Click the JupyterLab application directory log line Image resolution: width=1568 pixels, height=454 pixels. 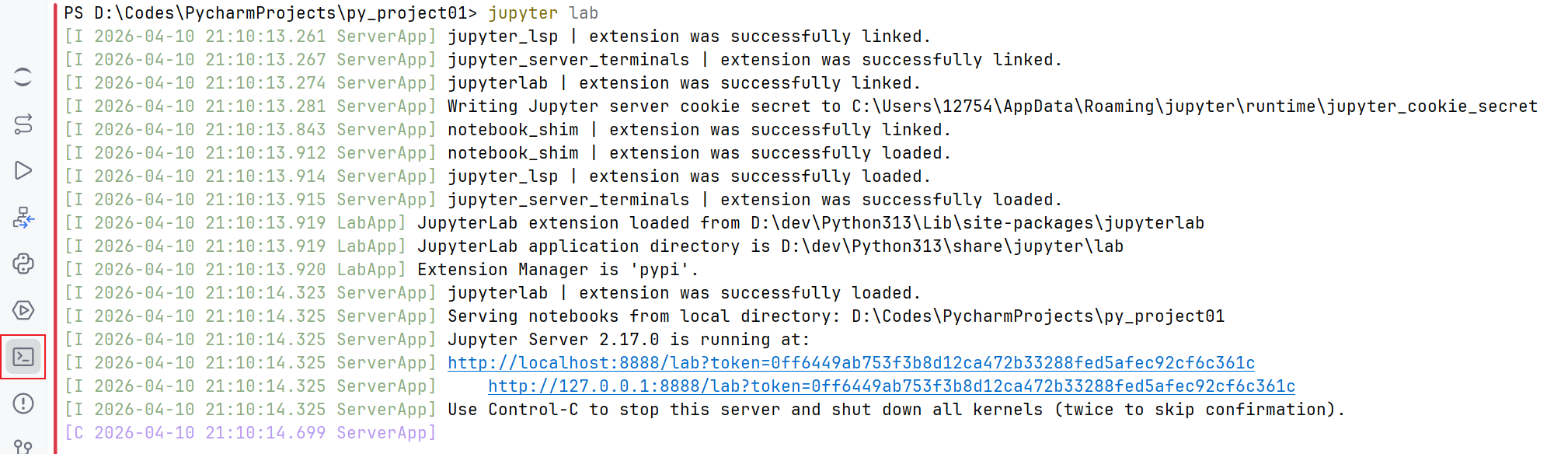coord(769,246)
